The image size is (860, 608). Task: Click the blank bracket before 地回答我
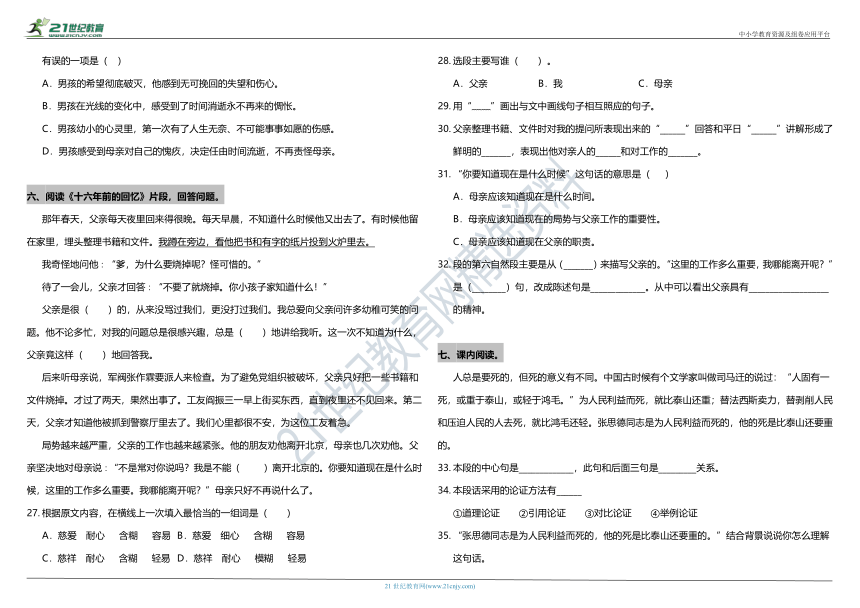pos(93,355)
